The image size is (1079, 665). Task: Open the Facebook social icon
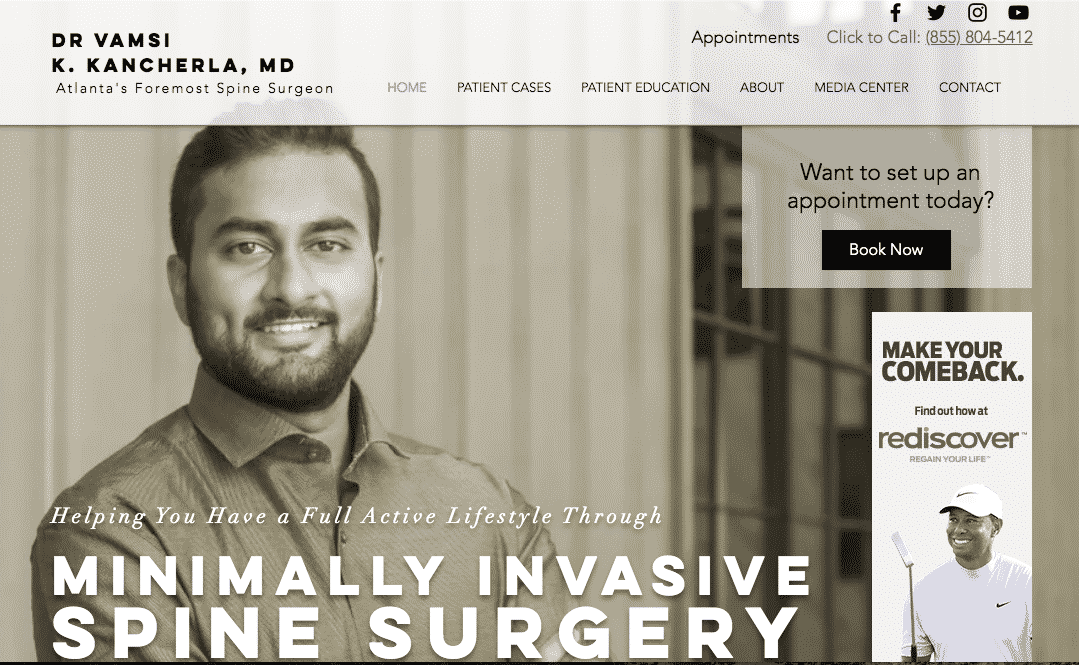click(895, 12)
